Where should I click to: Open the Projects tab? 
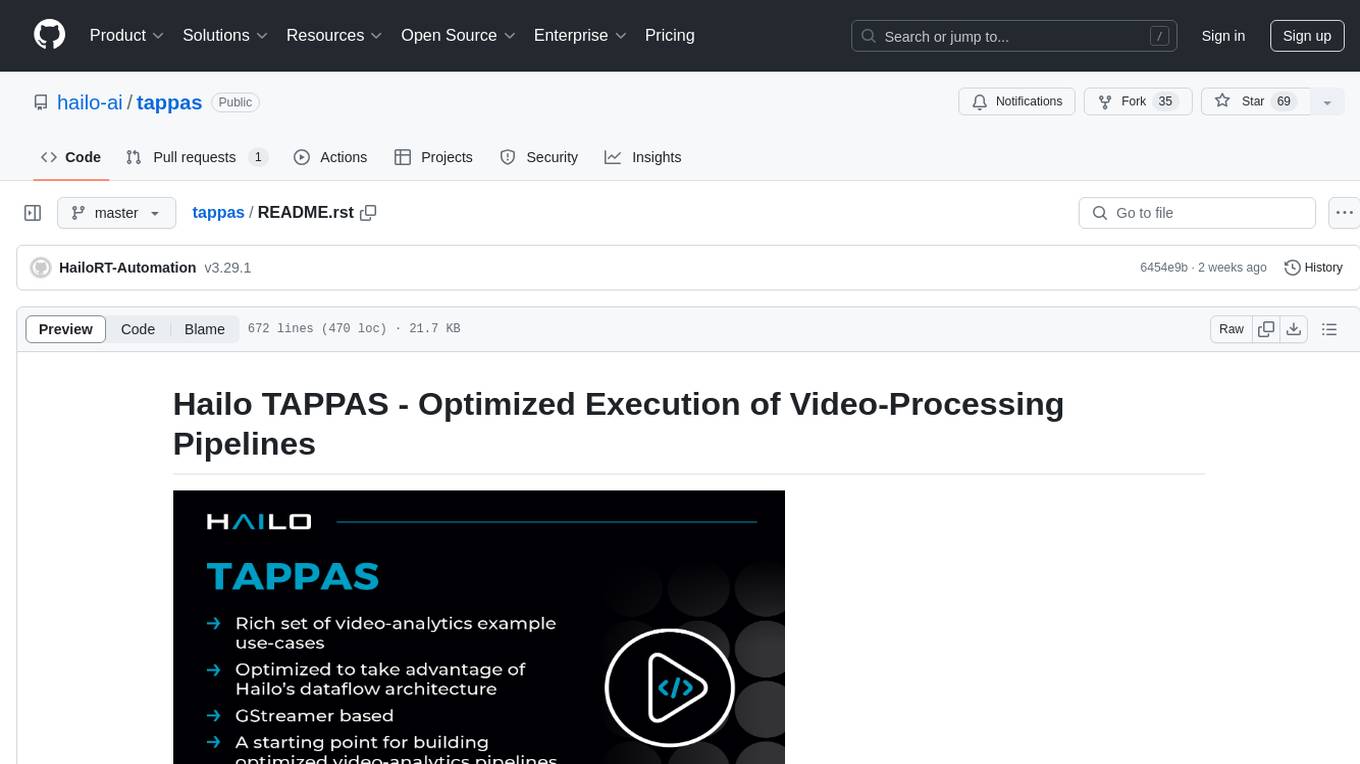point(434,157)
